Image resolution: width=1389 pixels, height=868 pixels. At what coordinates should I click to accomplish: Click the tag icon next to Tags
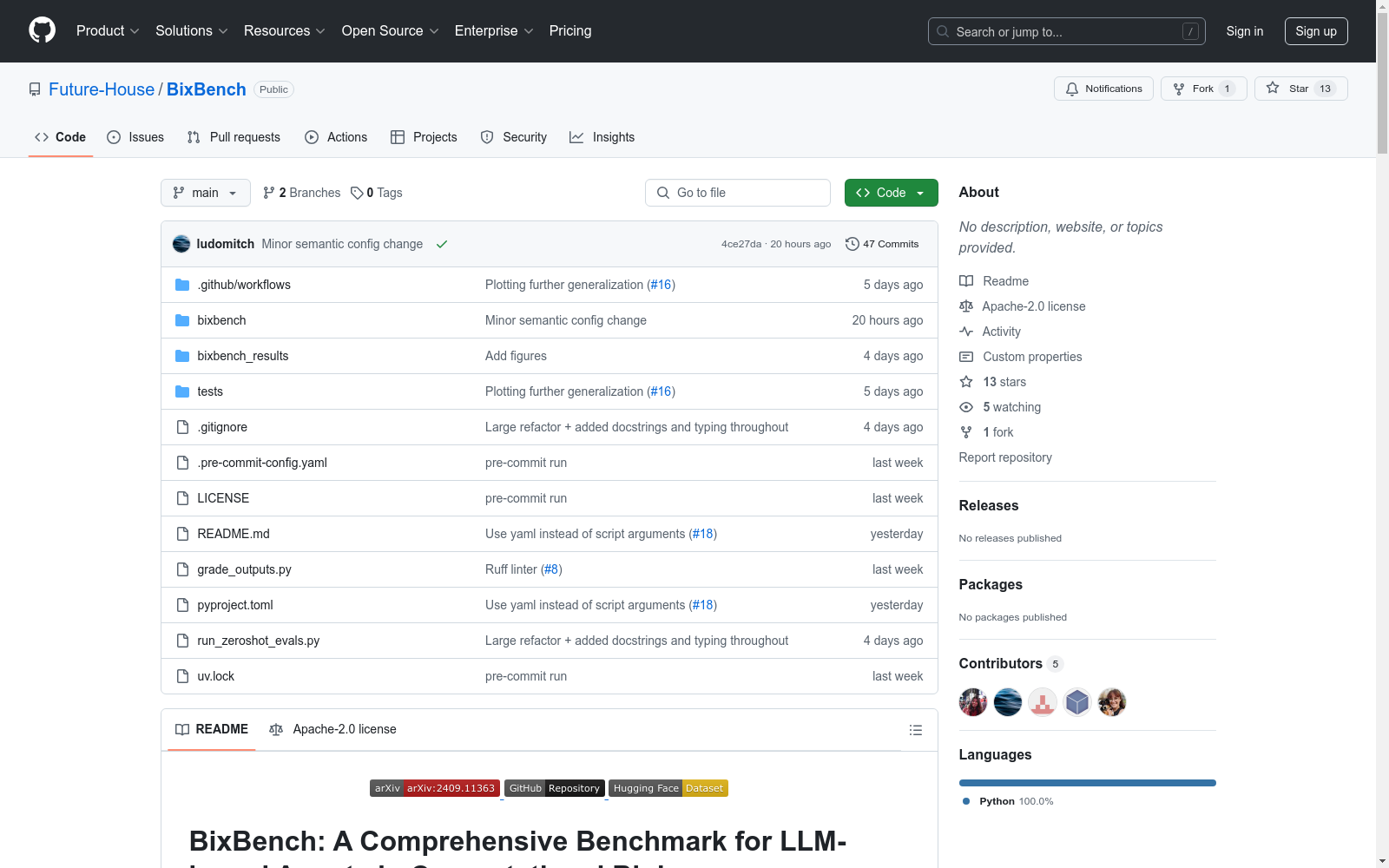357,193
